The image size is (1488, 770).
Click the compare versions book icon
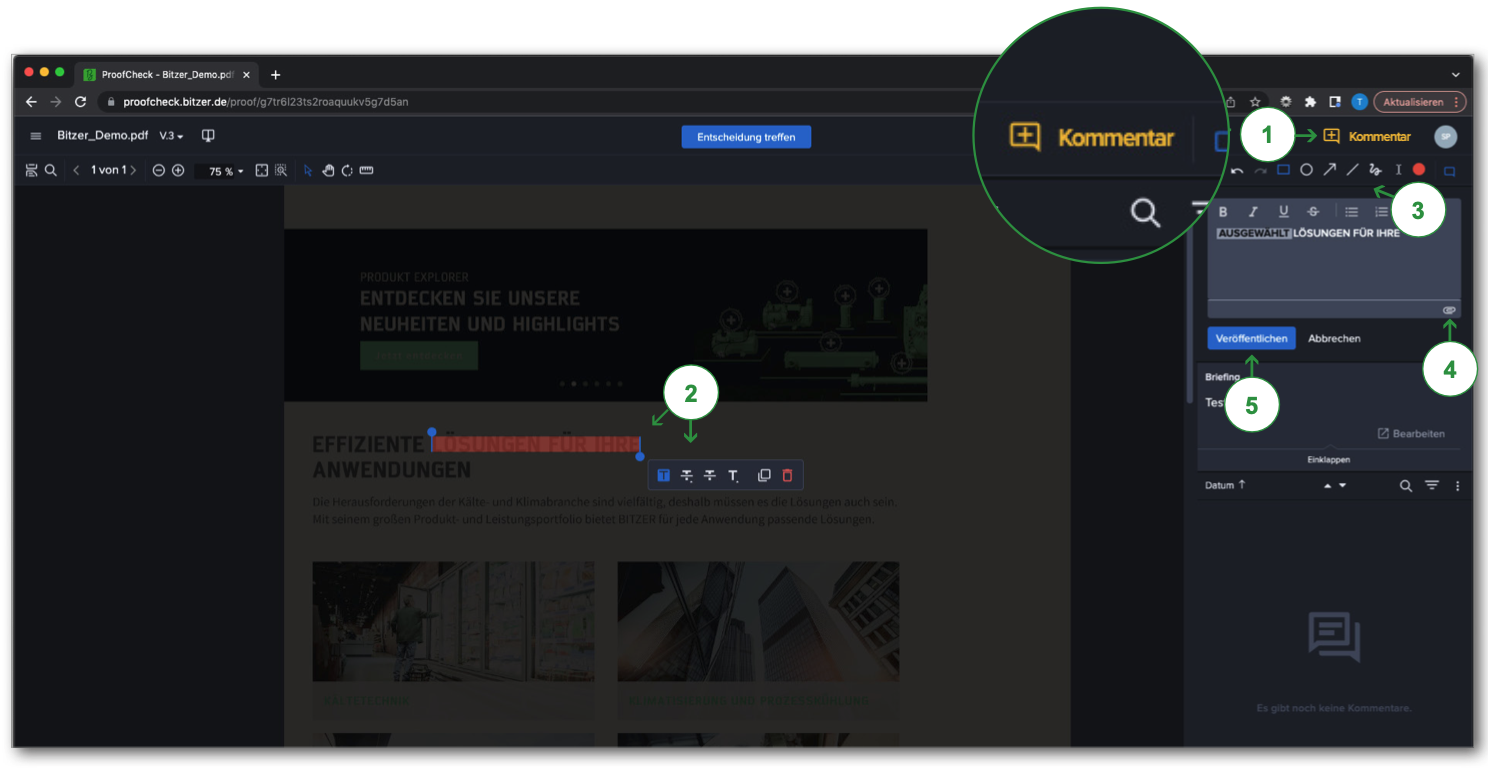coord(209,136)
